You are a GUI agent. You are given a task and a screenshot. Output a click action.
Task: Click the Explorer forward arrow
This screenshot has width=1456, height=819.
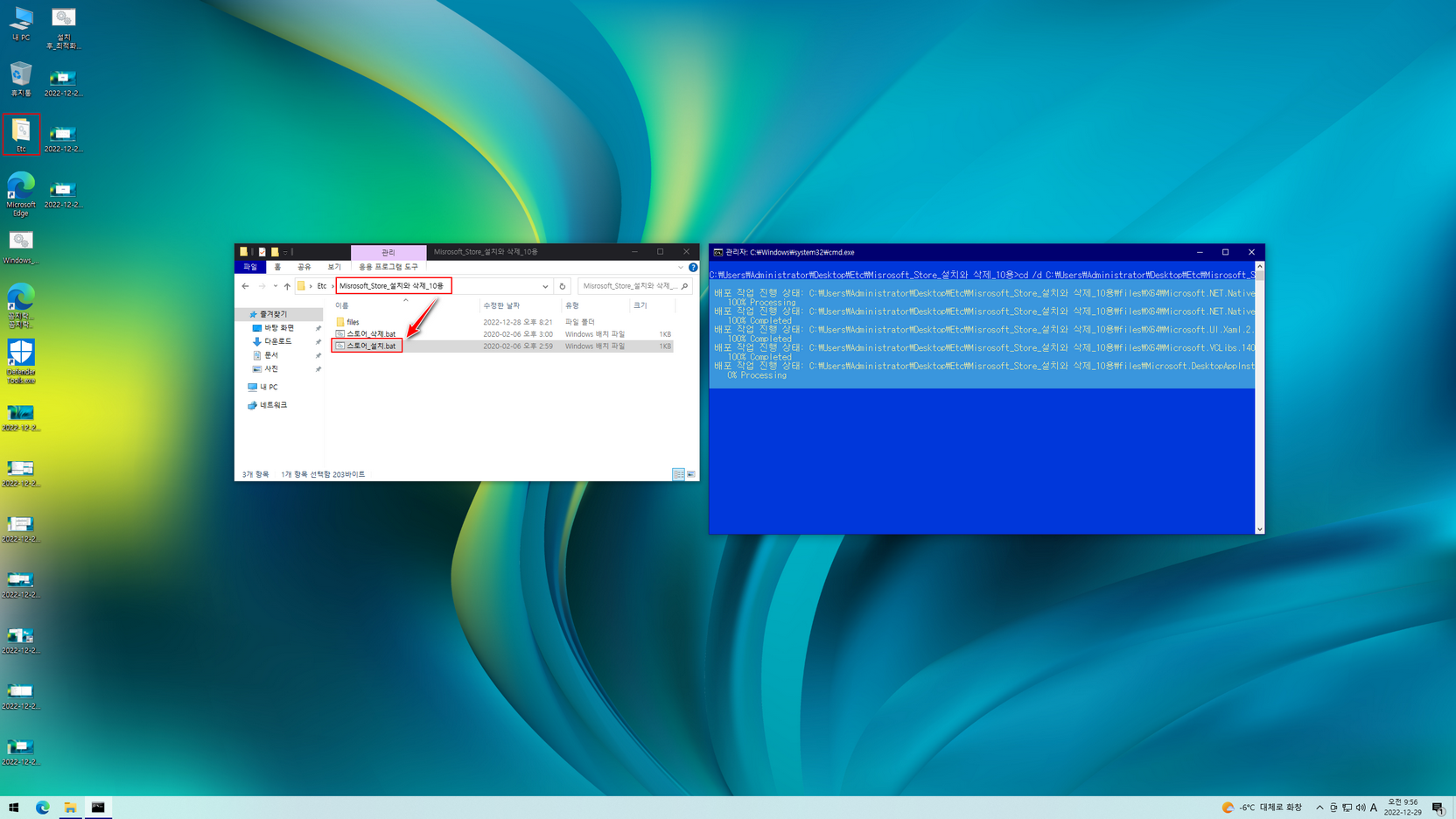click(262, 286)
